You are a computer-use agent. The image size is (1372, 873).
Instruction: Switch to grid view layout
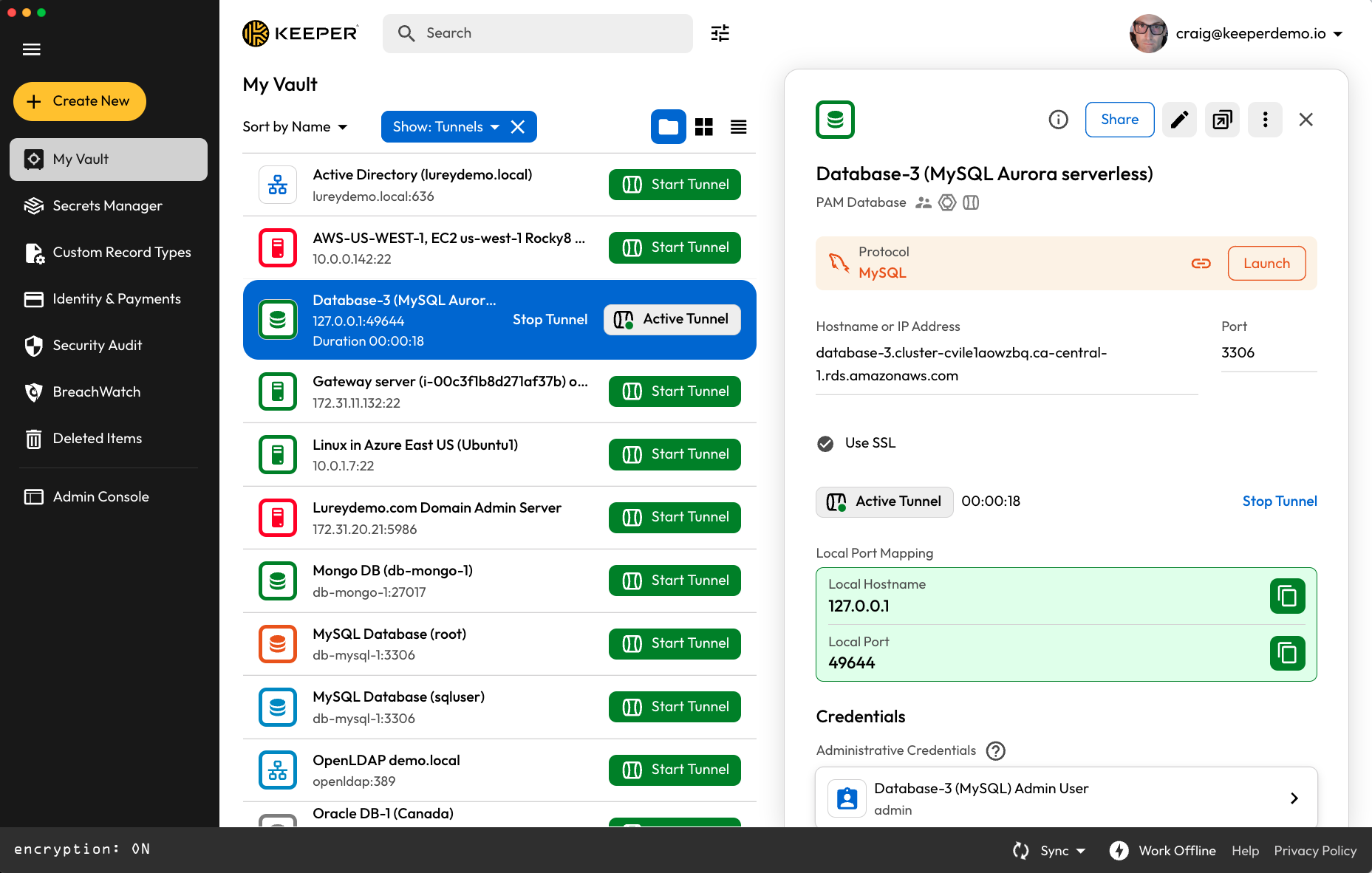click(x=703, y=127)
